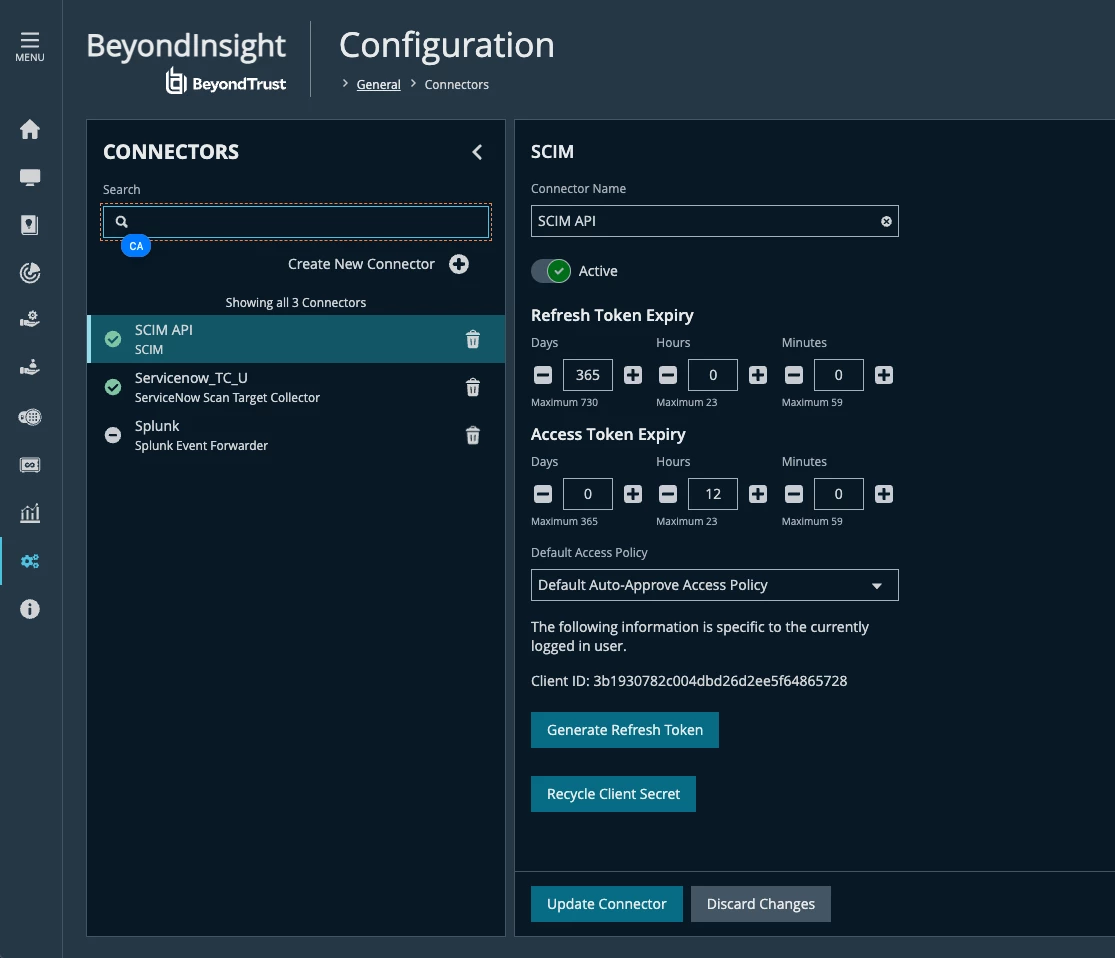Increase Access Token Expiry hours

758,494
